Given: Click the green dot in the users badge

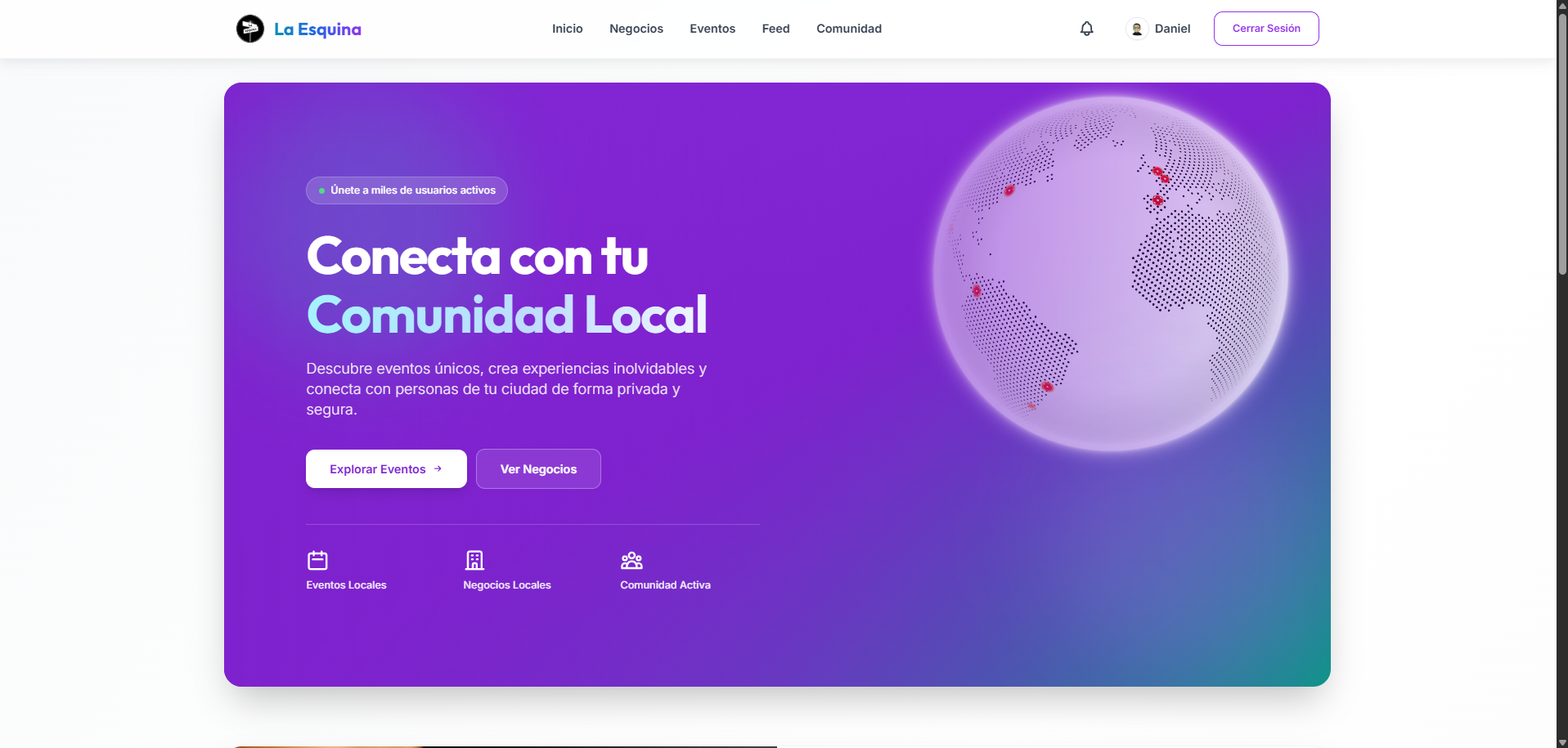Looking at the screenshot, I should [322, 190].
